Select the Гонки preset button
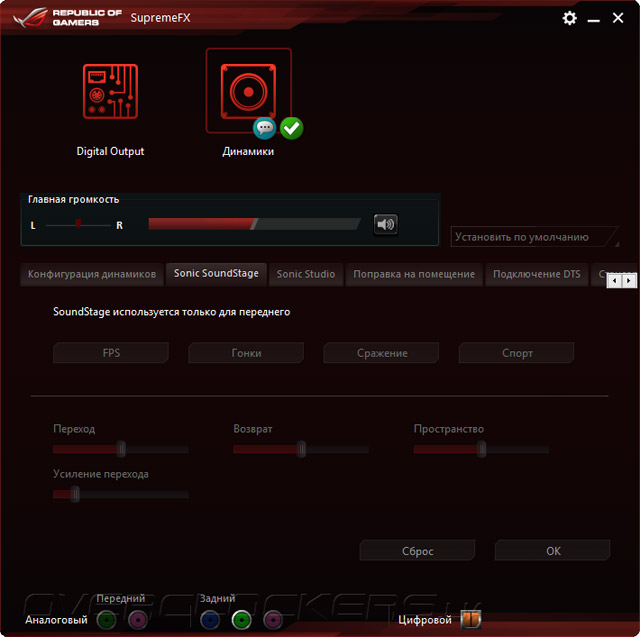 tap(246, 353)
